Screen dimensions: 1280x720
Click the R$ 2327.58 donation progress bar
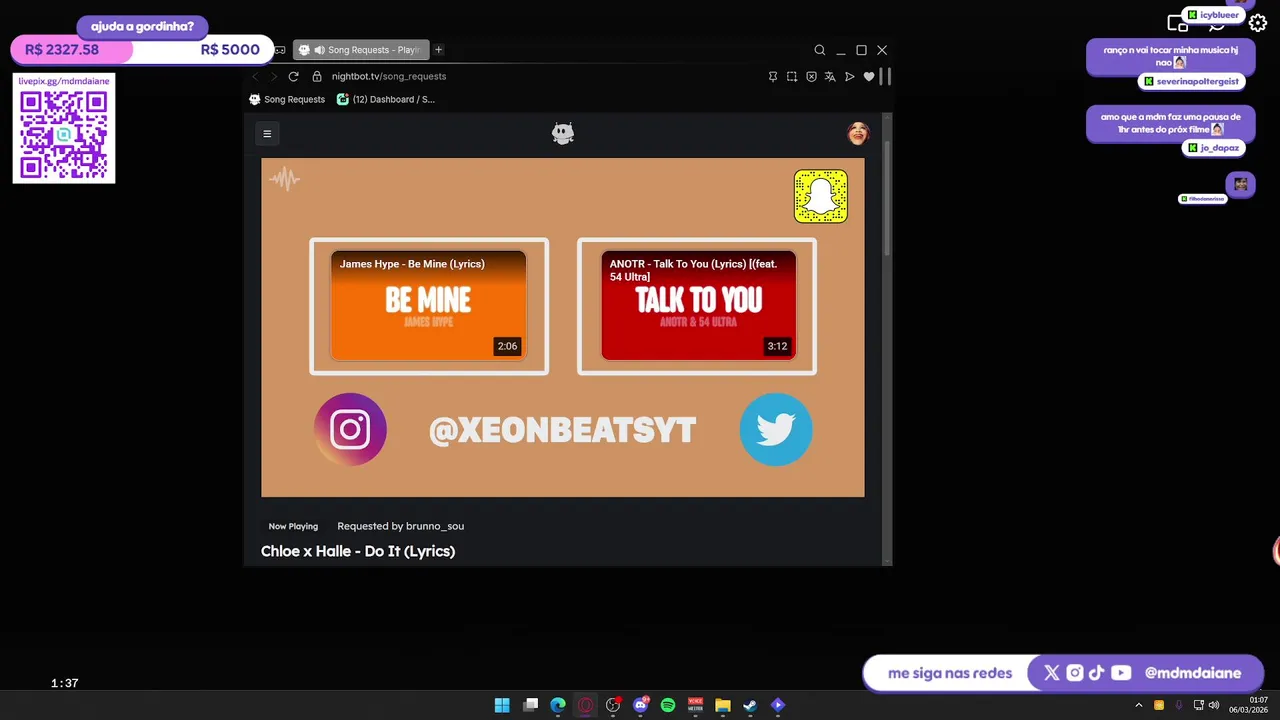pyautogui.click(x=71, y=50)
